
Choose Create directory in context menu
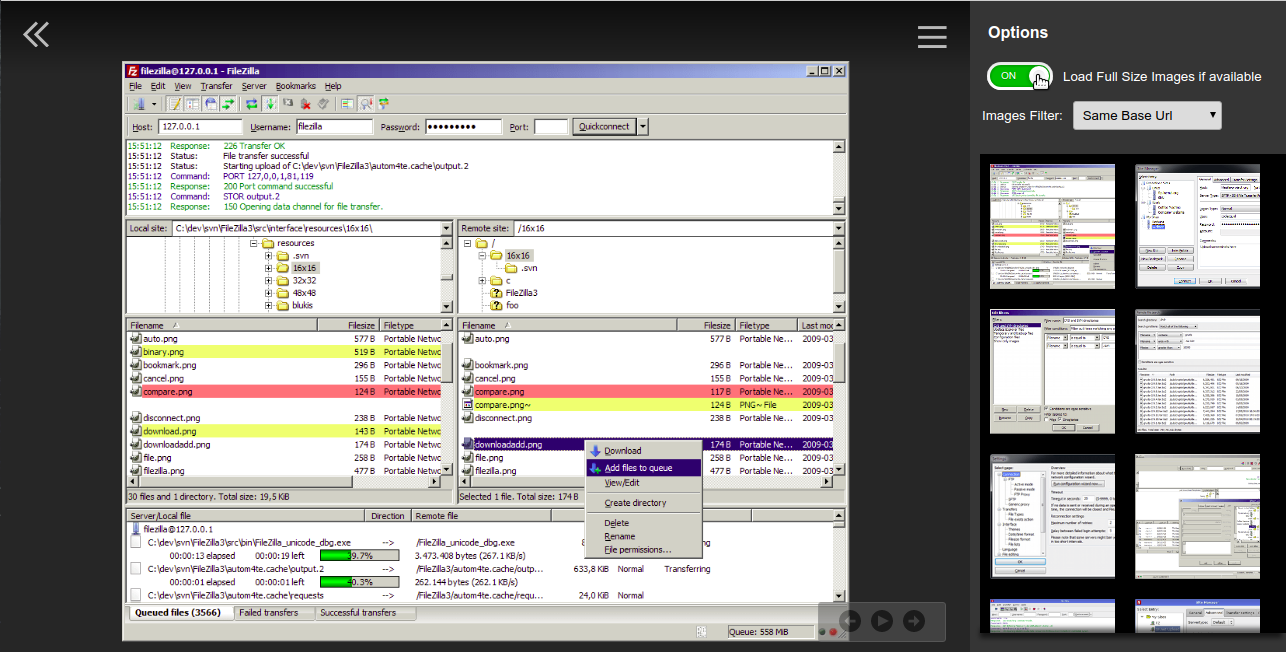click(x=643, y=503)
